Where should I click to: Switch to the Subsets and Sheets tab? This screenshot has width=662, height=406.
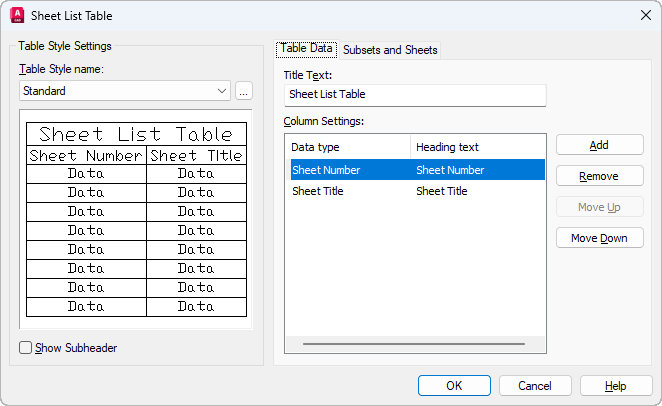(x=390, y=50)
